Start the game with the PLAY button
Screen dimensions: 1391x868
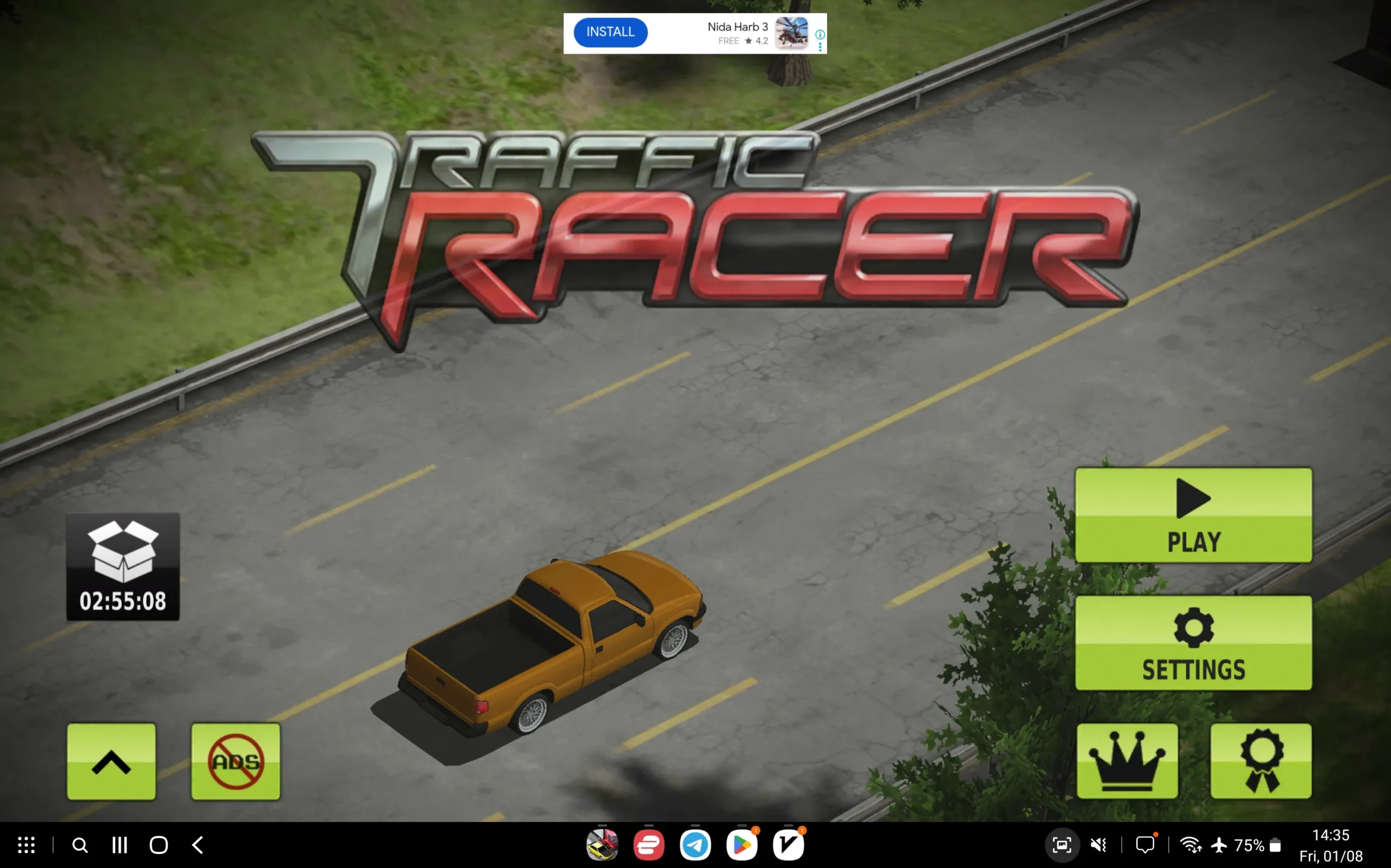(x=1193, y=515)
